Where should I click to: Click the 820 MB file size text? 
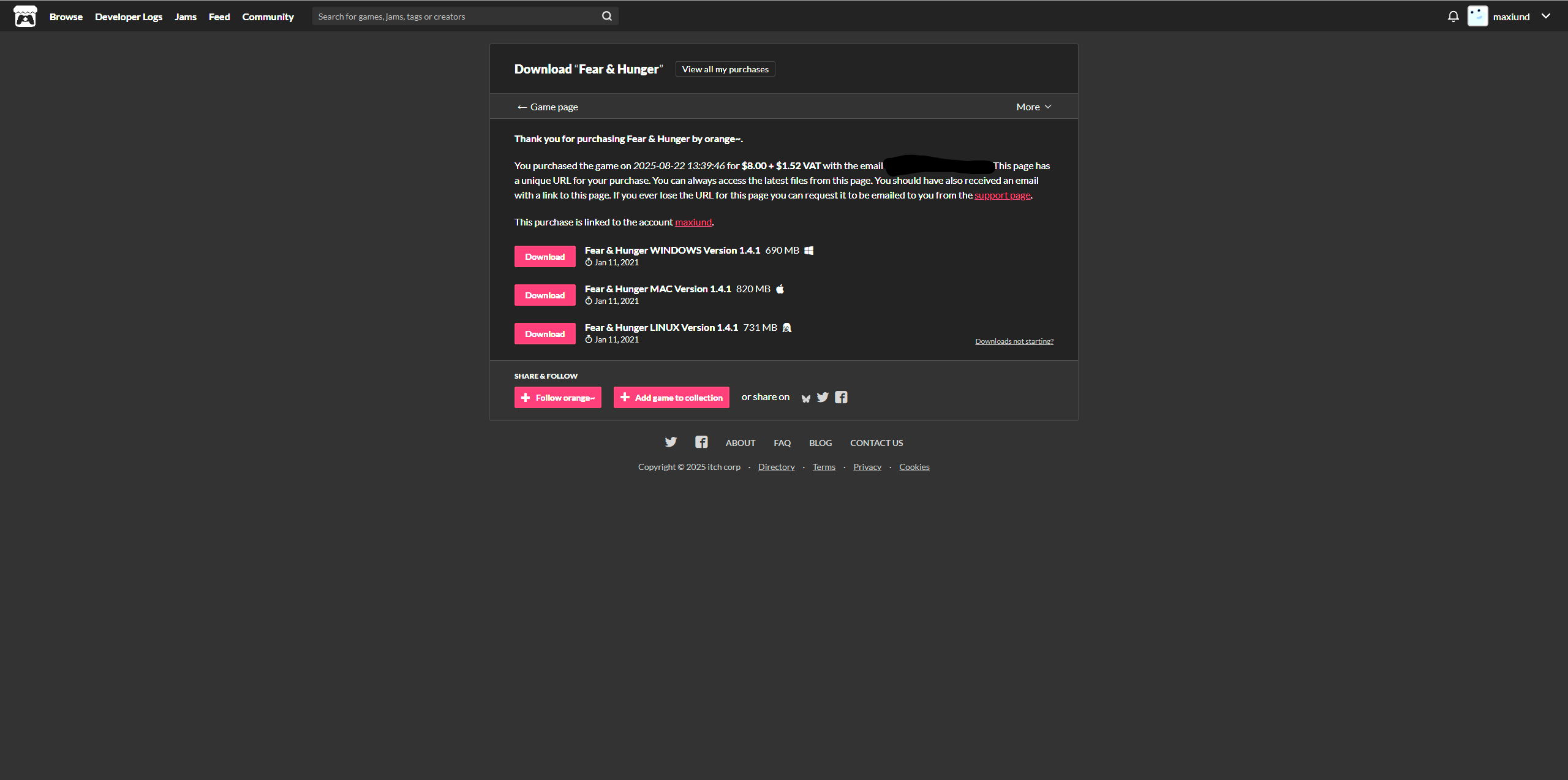pyautogui.click(x=753, y=289)
